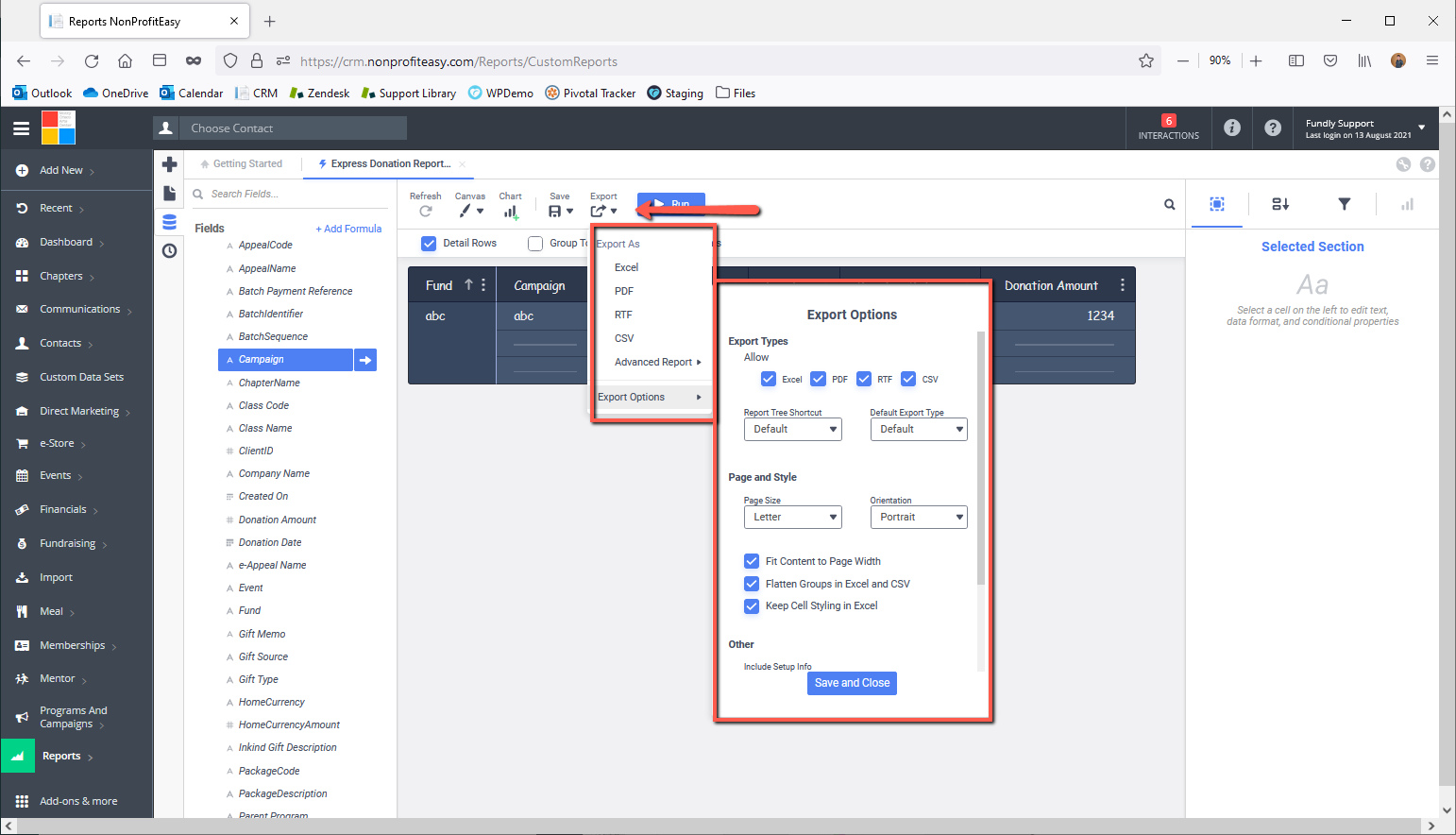Toggle Flatten Groups in Excel and CSV
Screen dimensions: 1456x835
click(752, 584)
